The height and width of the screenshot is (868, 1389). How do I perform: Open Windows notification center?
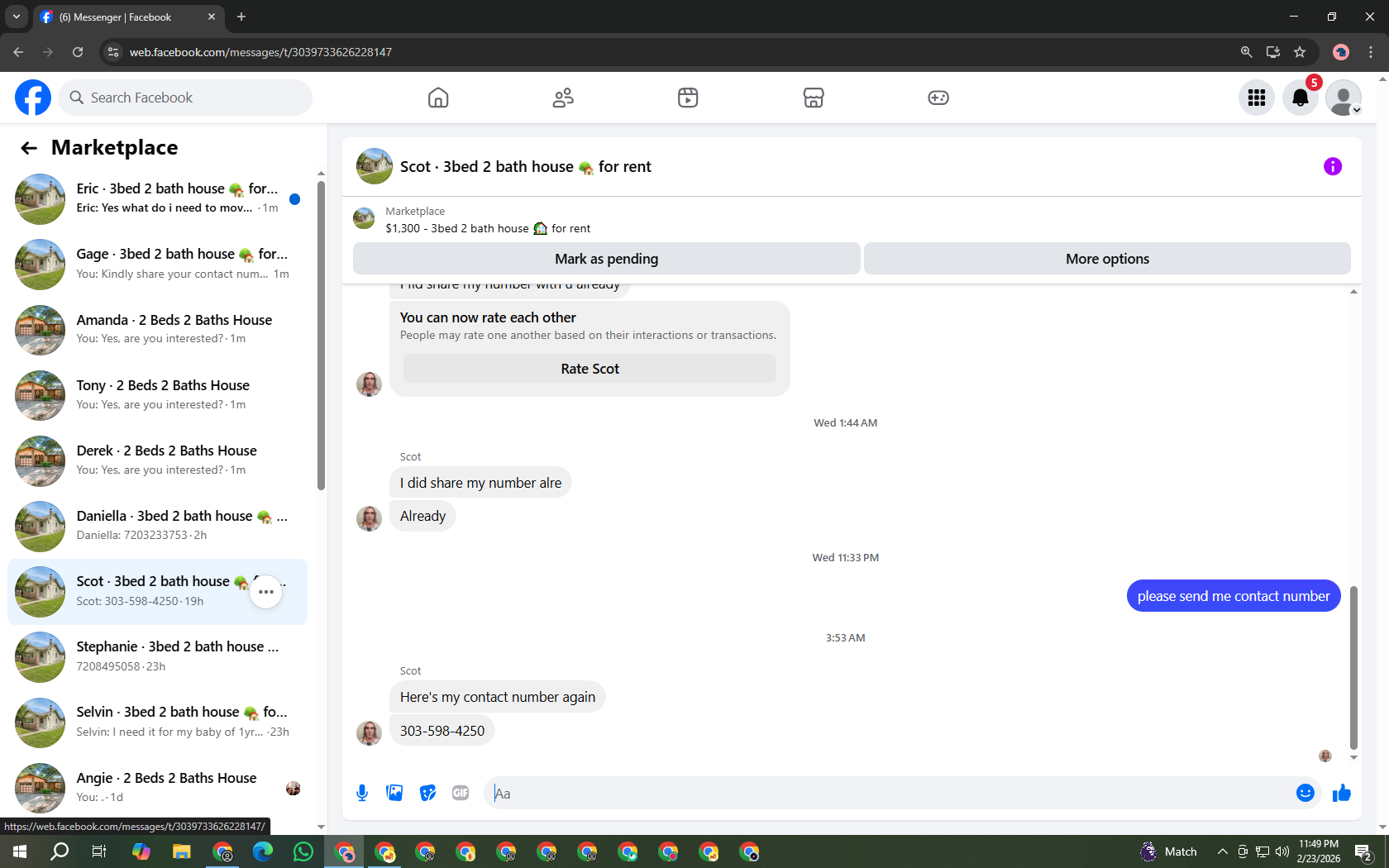pyautogui.click(x=1363, y=851)
